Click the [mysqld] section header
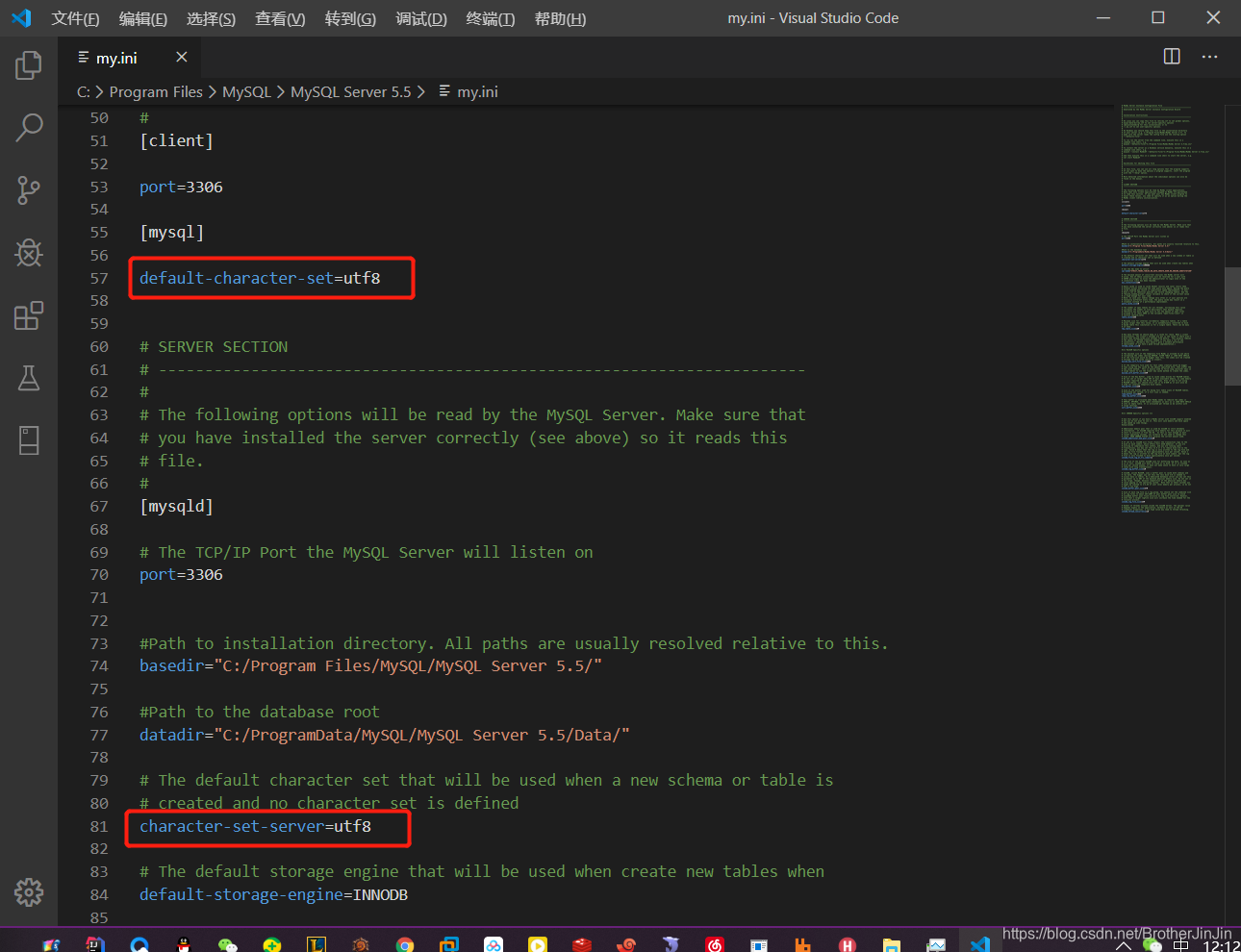The width and height of the screenshot is (1241, 952). pyautogui.click(x=176, y=506)
